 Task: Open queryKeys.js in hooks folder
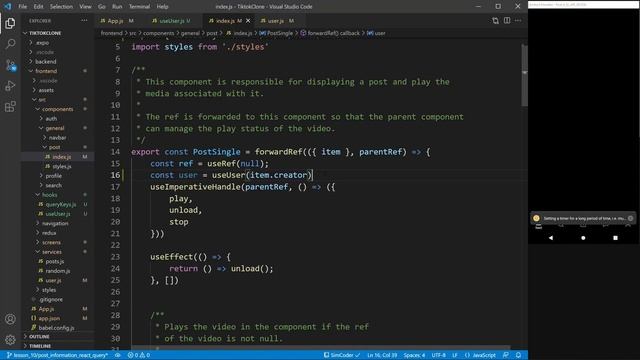[60, 204]
